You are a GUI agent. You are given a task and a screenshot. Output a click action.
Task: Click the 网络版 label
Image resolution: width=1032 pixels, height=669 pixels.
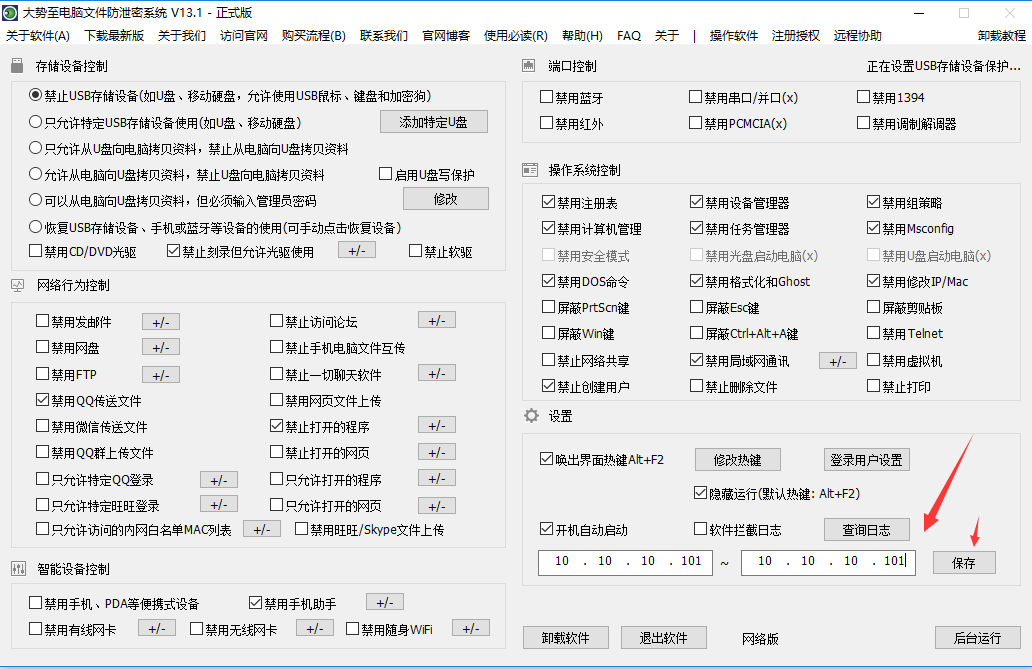pos(760,639)
